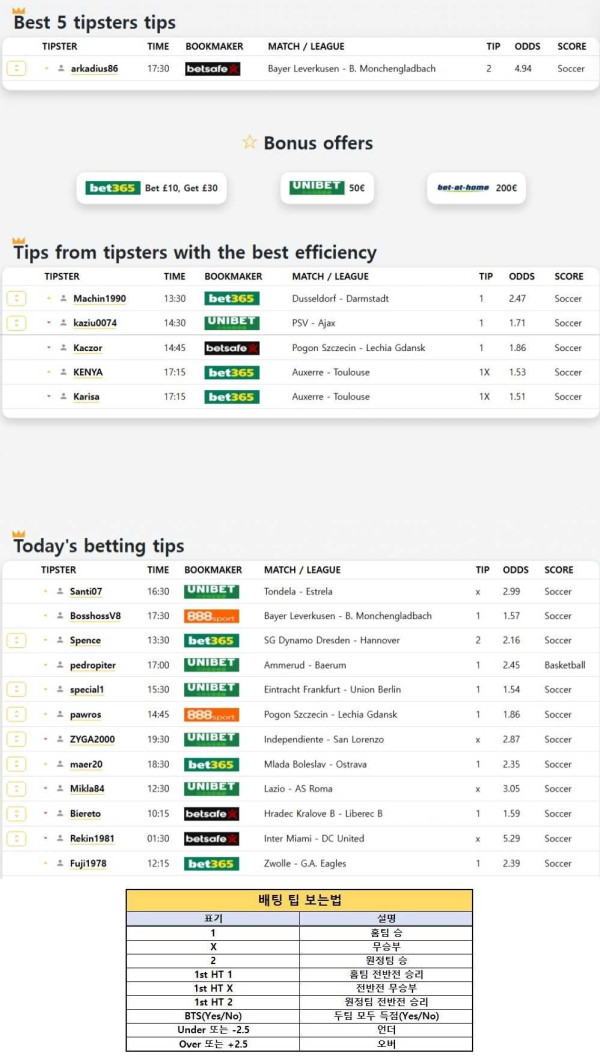Click the star icon beside Bonus offers
This screenshot has width=600, height=1059.
point(249,143)
